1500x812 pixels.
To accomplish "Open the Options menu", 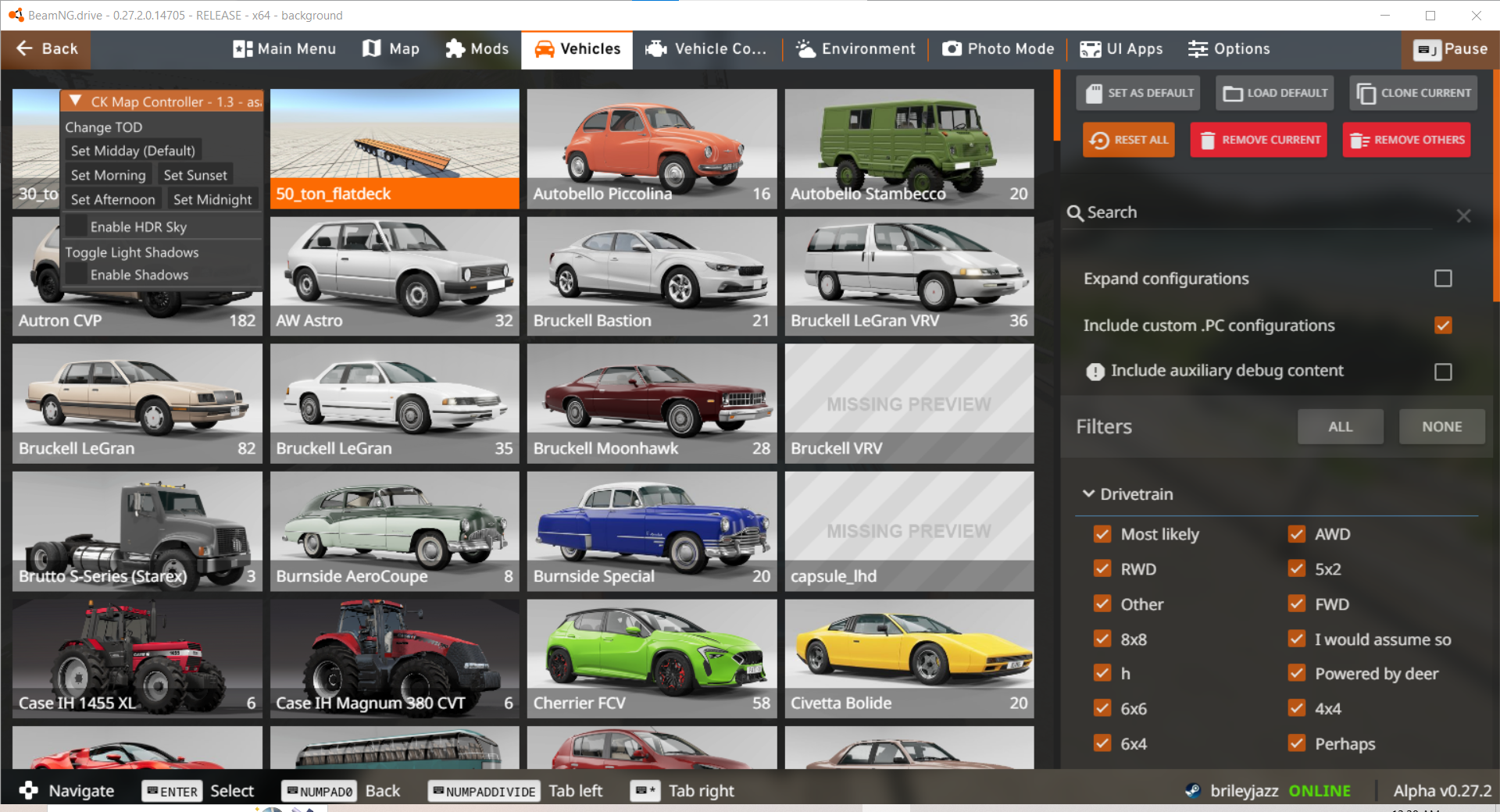I will [1229, 49].
